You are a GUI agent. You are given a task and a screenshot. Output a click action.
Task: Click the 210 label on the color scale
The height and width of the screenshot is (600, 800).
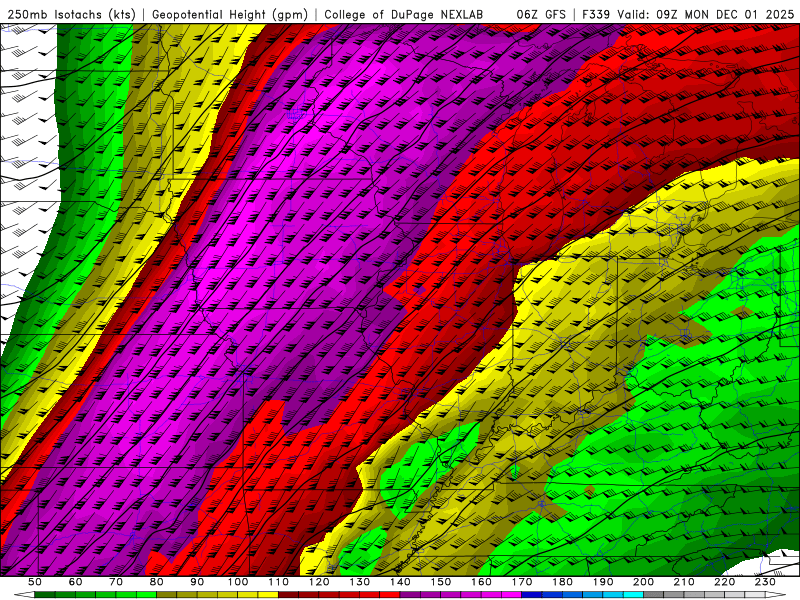(x=684, y=582)
